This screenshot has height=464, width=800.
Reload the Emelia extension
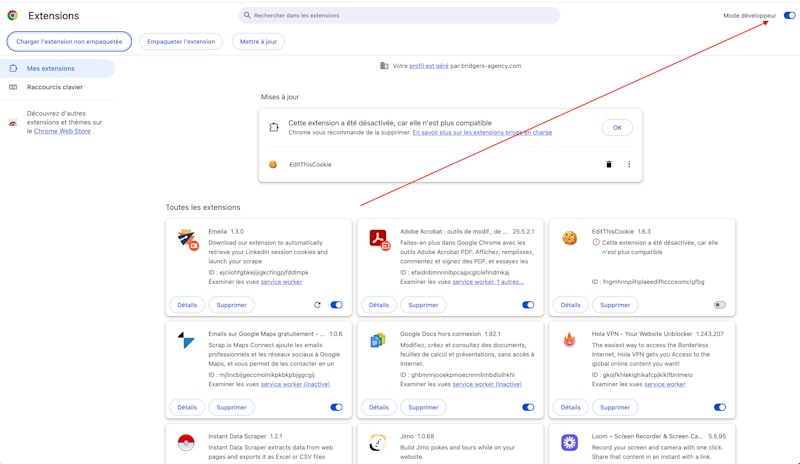[x=317, y=305]
